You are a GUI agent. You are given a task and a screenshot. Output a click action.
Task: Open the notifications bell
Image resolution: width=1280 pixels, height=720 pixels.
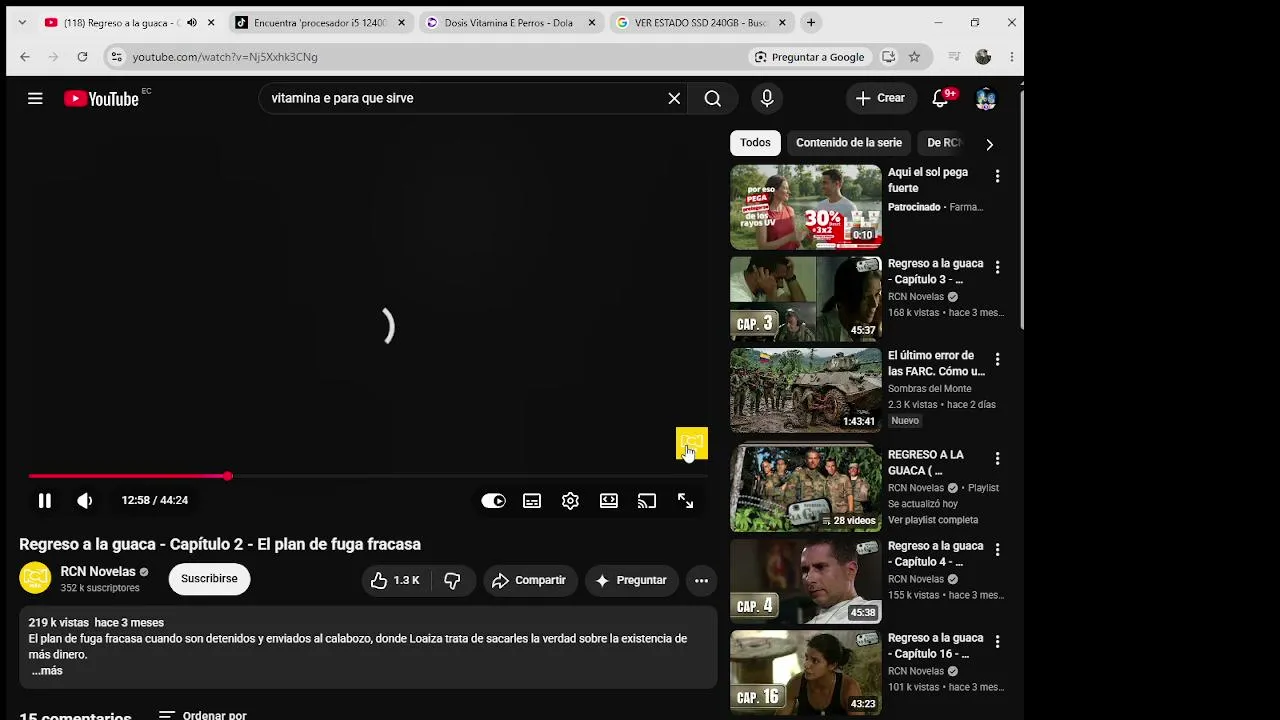point(940,98)
